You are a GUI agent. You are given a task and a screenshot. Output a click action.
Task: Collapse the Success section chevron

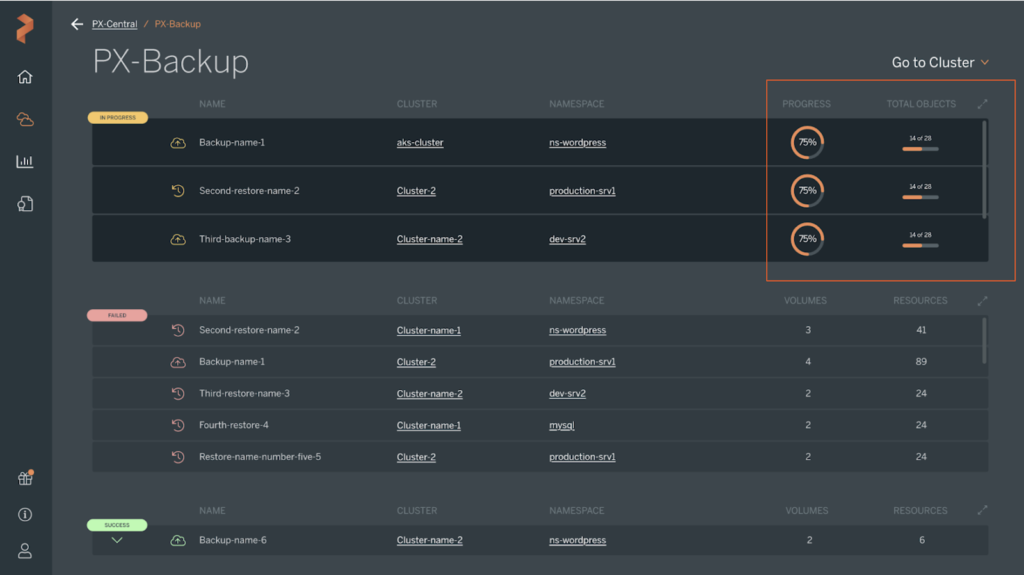[x=117, y=540]
